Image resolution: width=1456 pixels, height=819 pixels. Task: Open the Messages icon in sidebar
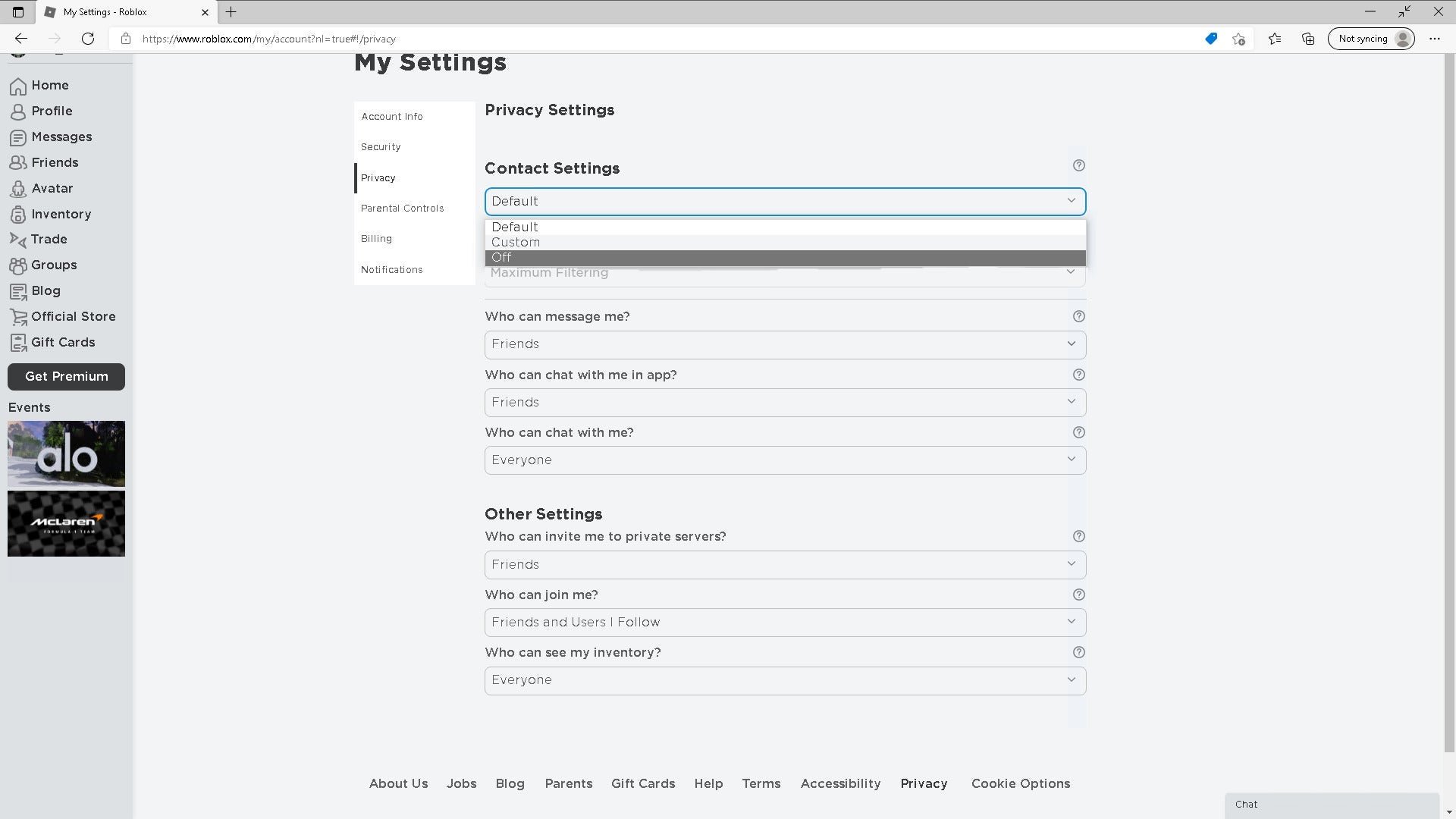point(18,137)
